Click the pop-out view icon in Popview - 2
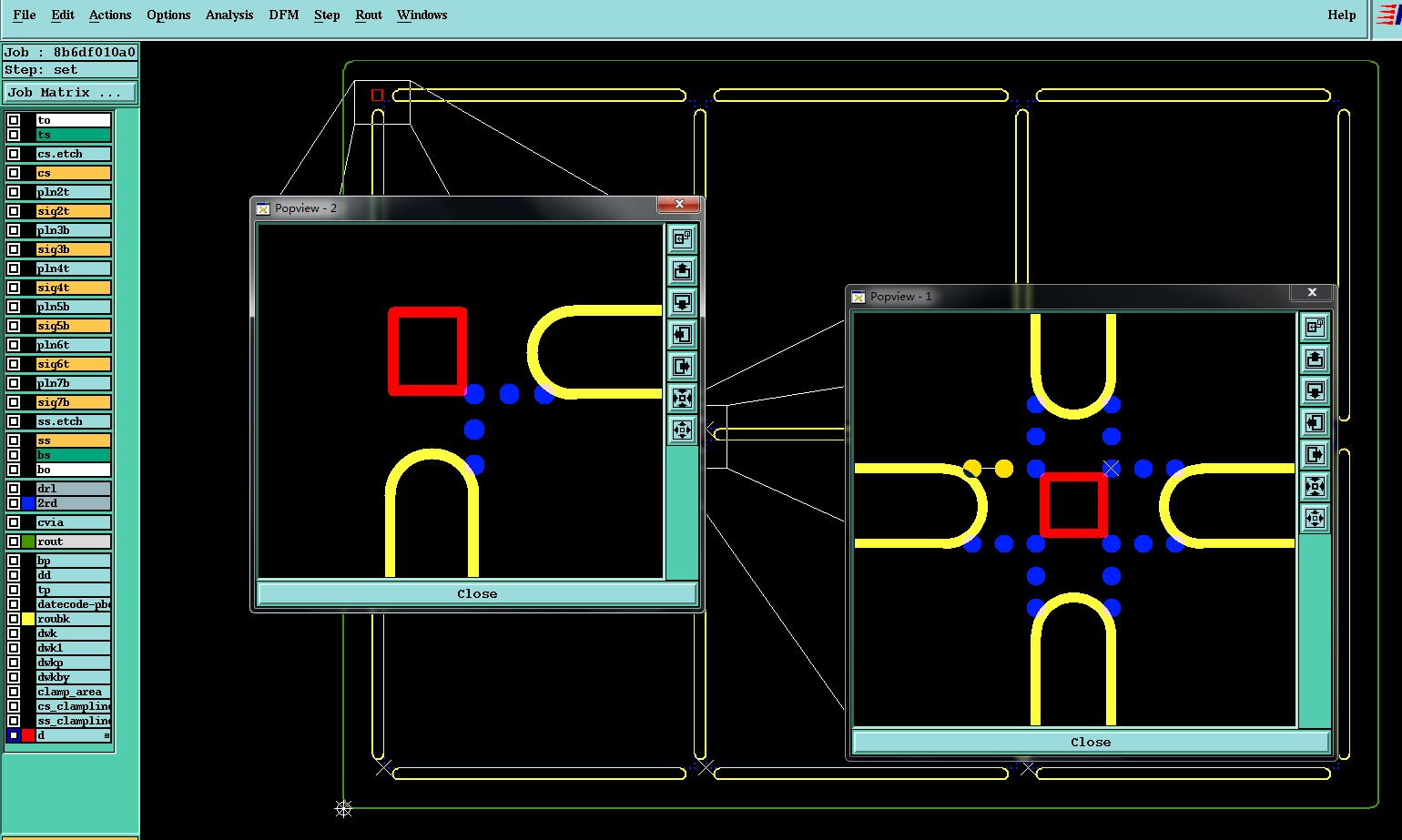Image resolution: width=1402 pixels, height=840 pixels. click(682, 238)
